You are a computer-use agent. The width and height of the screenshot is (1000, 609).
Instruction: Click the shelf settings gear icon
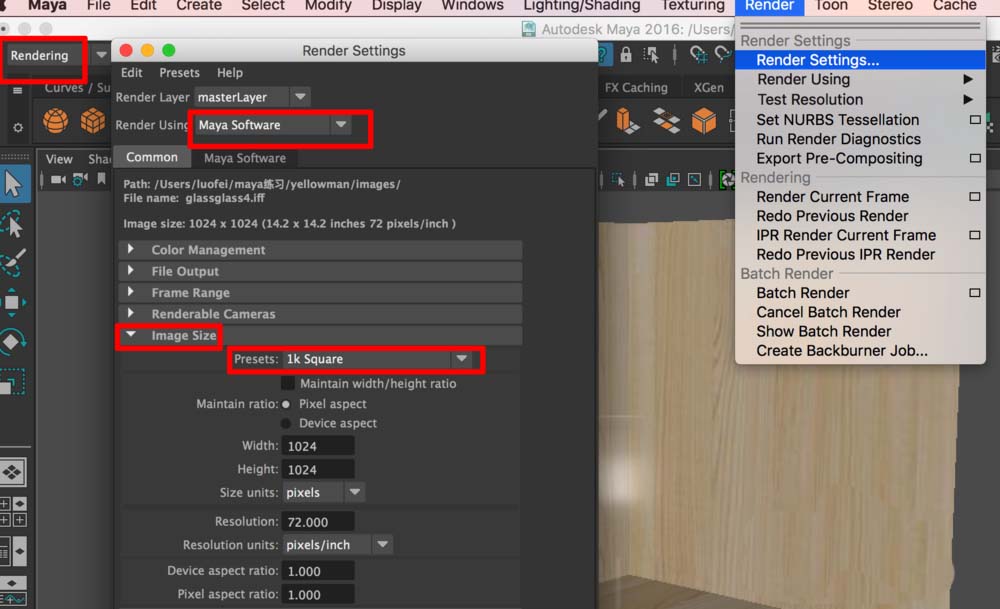[18, 128]
